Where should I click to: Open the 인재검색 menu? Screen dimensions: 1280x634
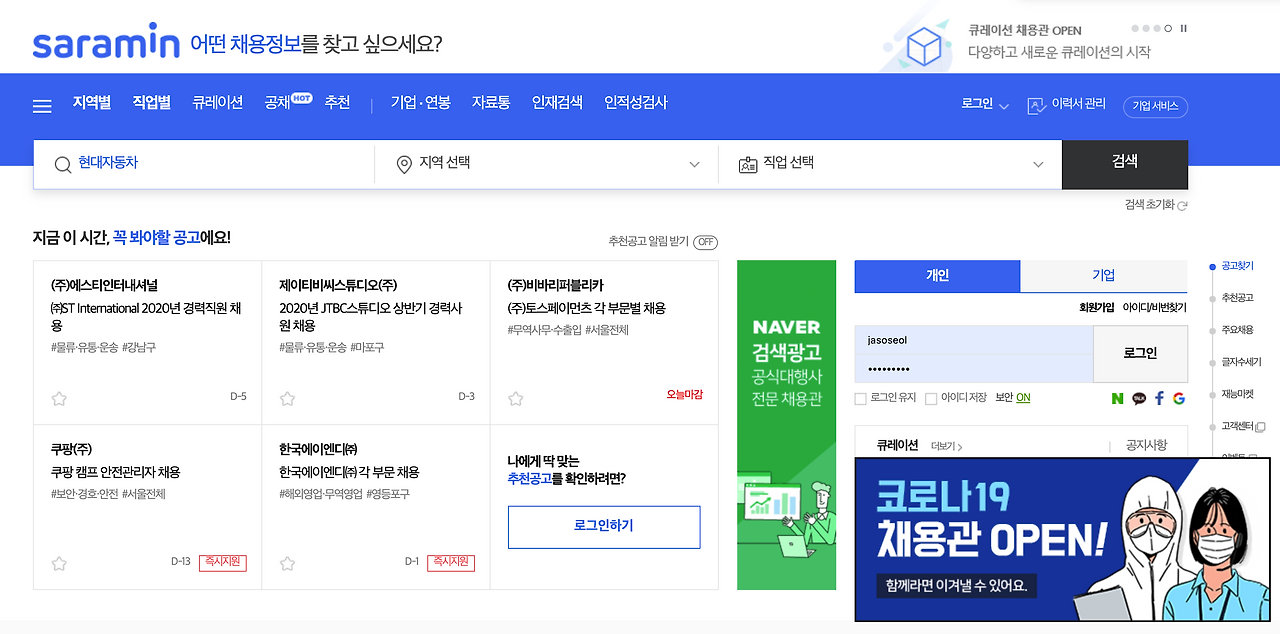coord(557,103)
